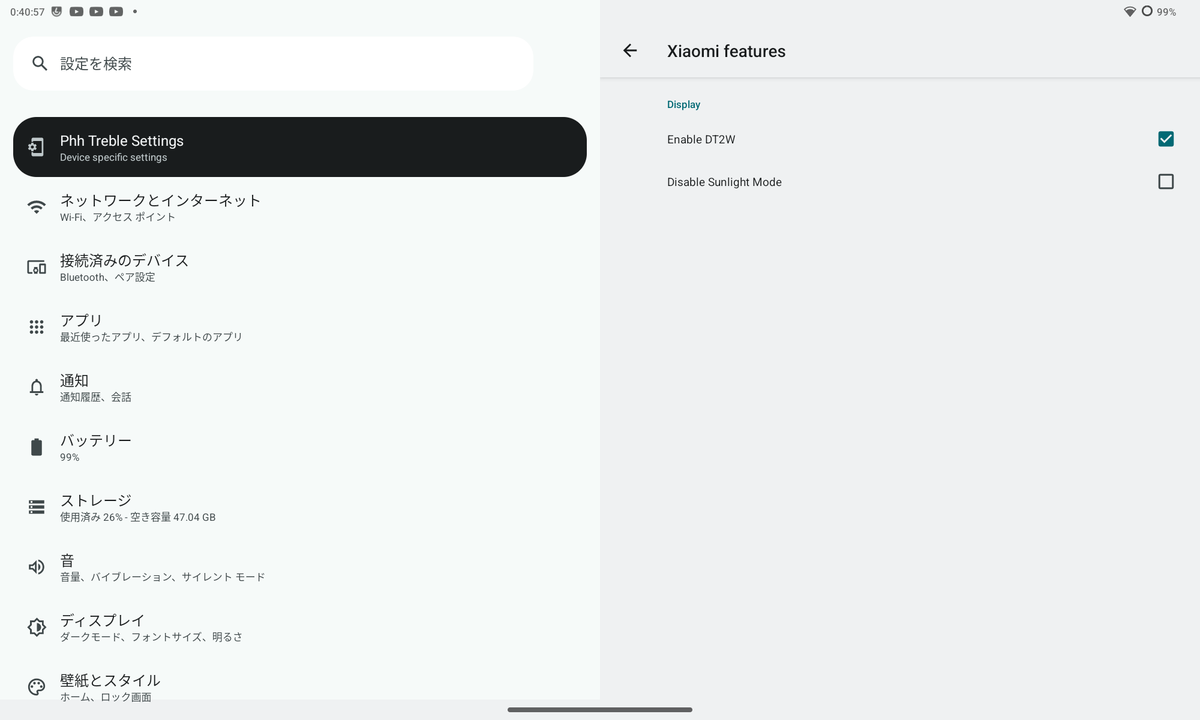Go back using the arrow icon
Image resolution: width=1200 pixels, height=720 pixels.
point(630,51)
